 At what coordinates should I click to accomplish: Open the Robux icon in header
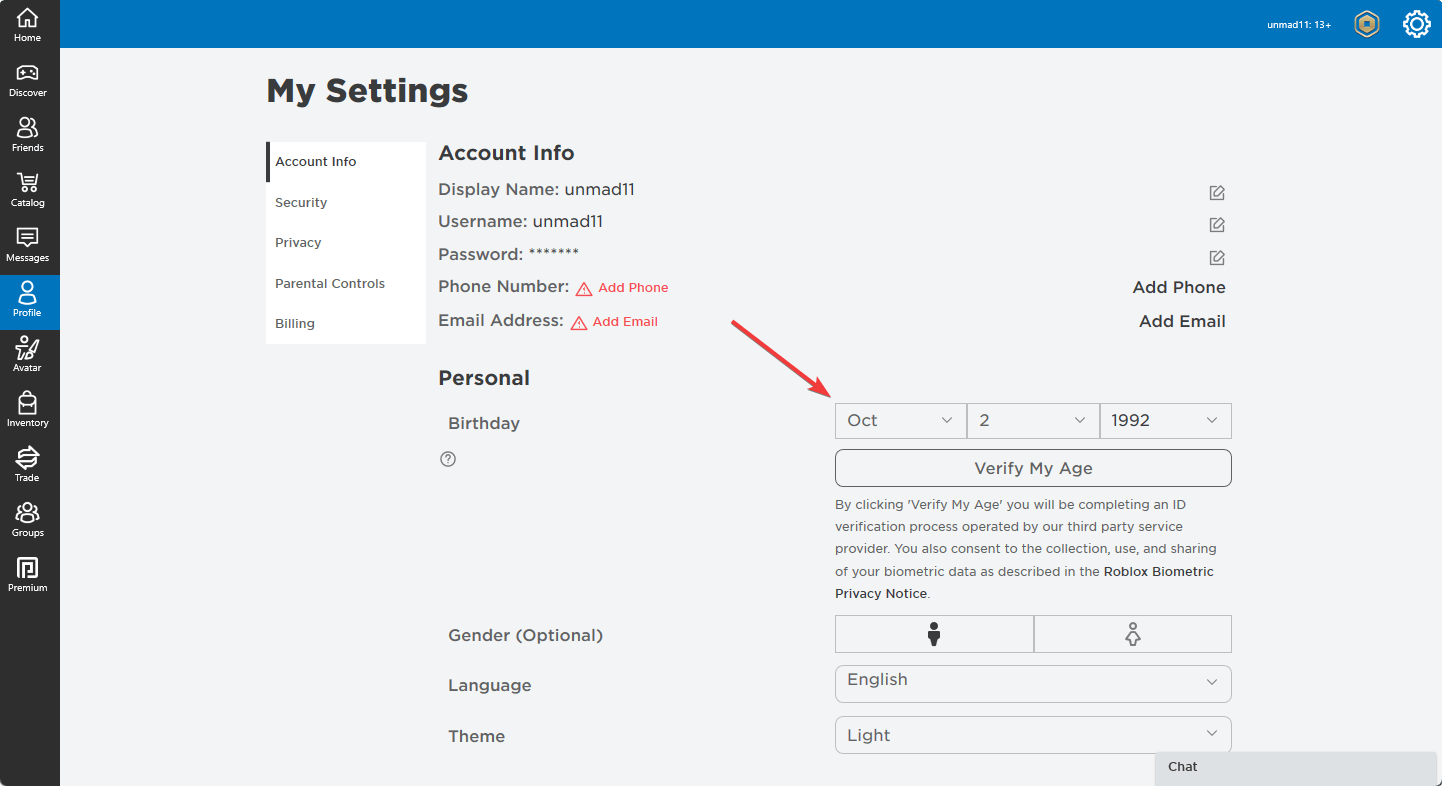(1366, 24)
